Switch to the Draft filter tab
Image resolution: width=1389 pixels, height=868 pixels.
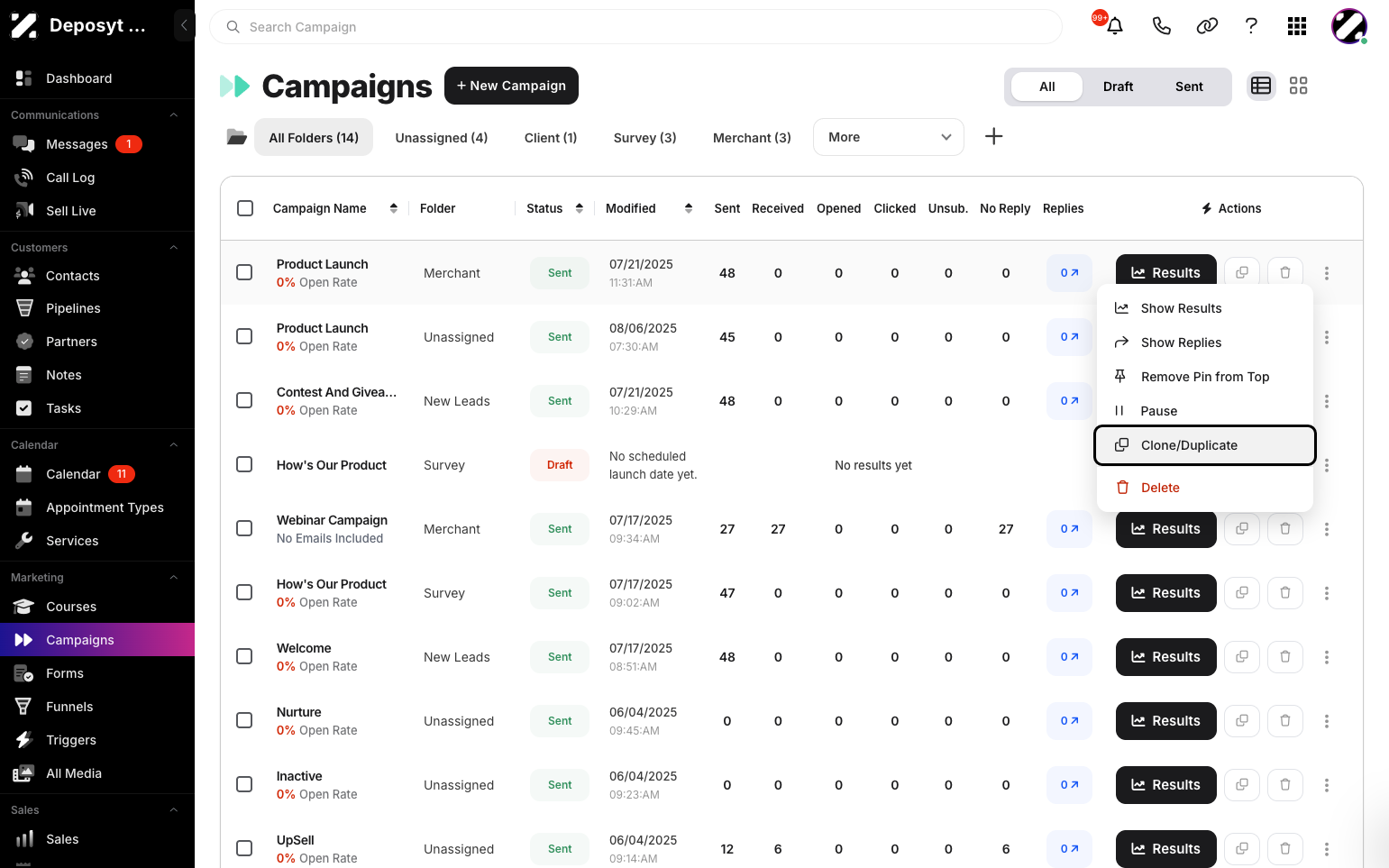[x=1118, y=87]
